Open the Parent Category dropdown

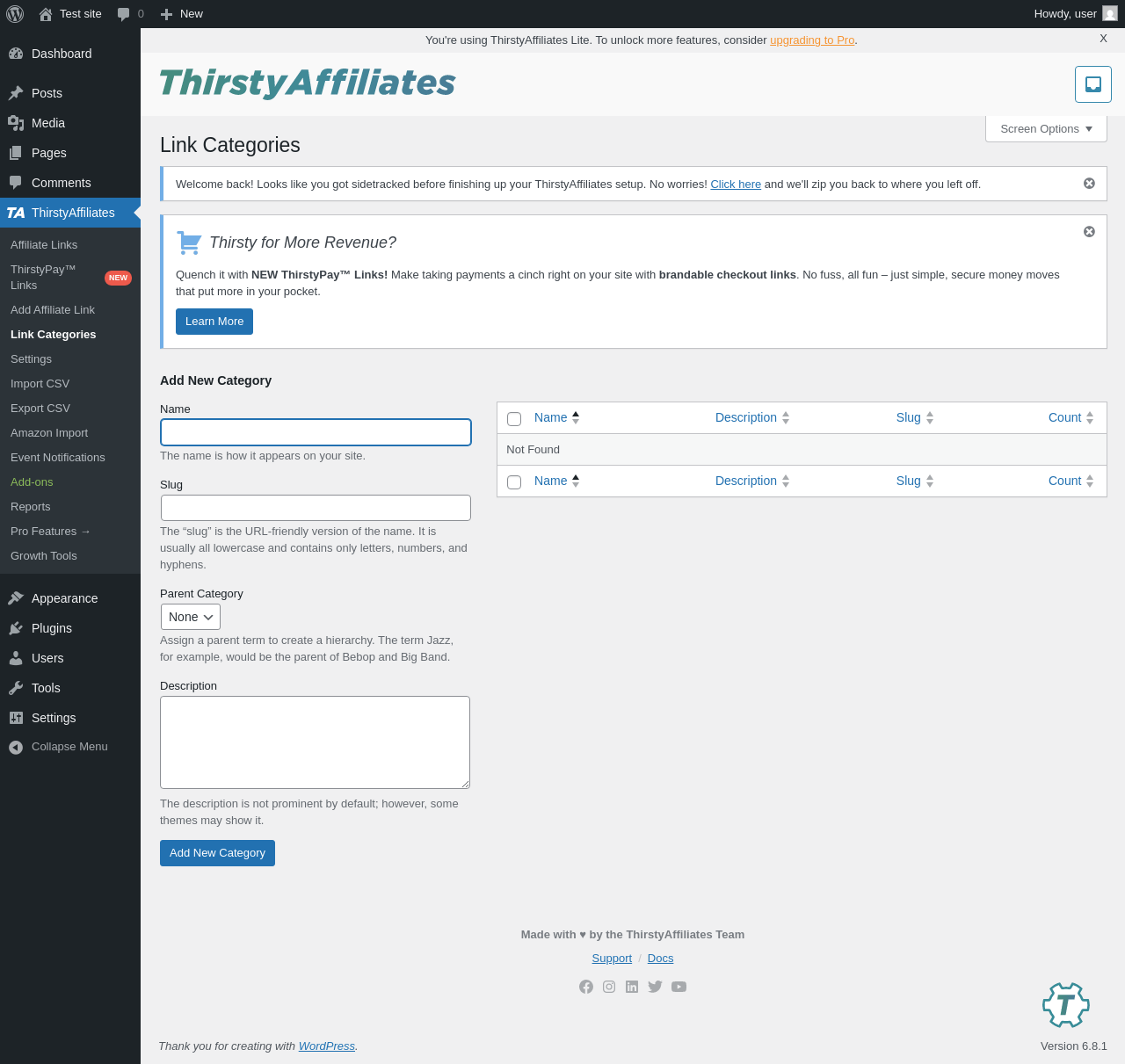tap(191, 617)
